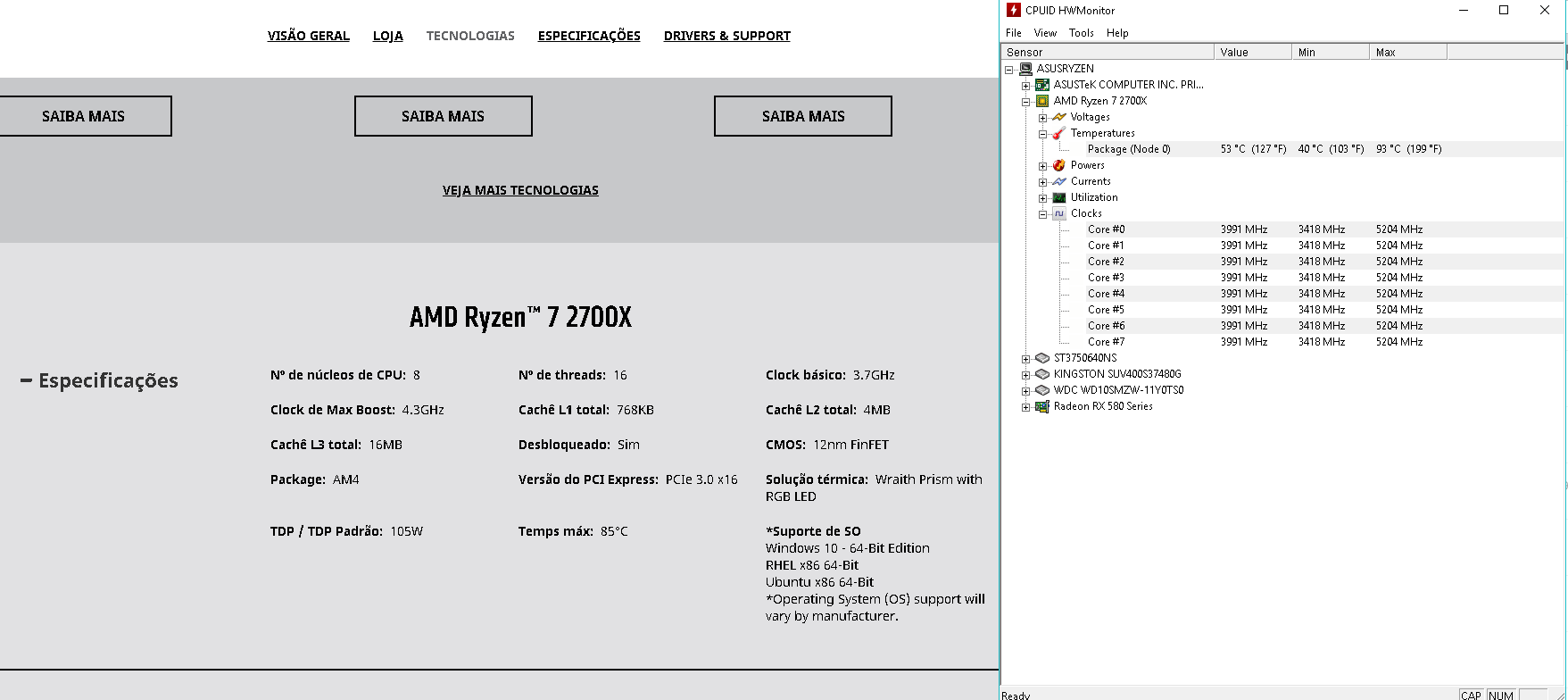Image resolution: width=1568 pixels, height=700 pixels.
Task: Go to the VISÃO GERAL page tab
Action: [x=309, y=36]
